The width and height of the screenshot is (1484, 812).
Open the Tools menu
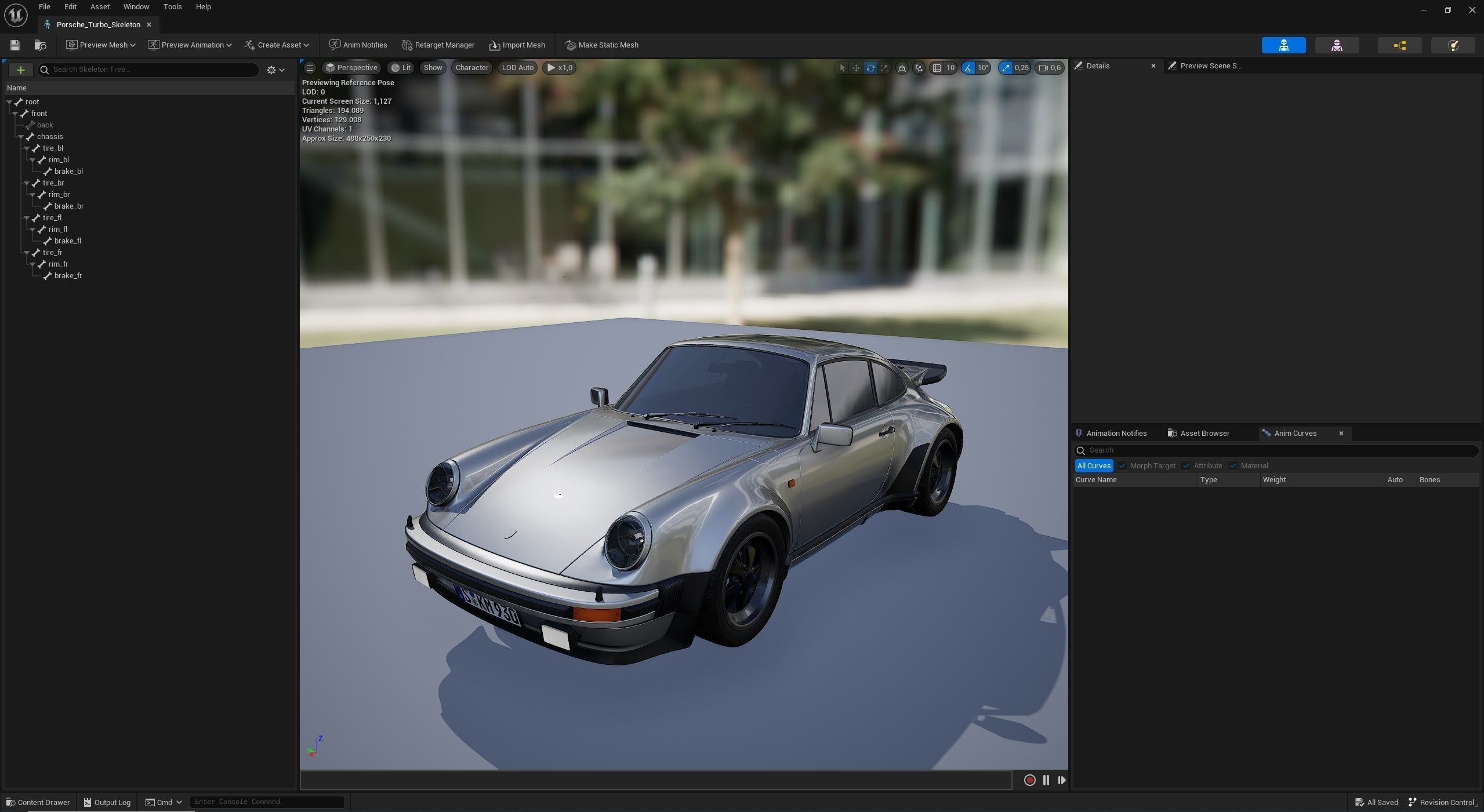point(172,6)
